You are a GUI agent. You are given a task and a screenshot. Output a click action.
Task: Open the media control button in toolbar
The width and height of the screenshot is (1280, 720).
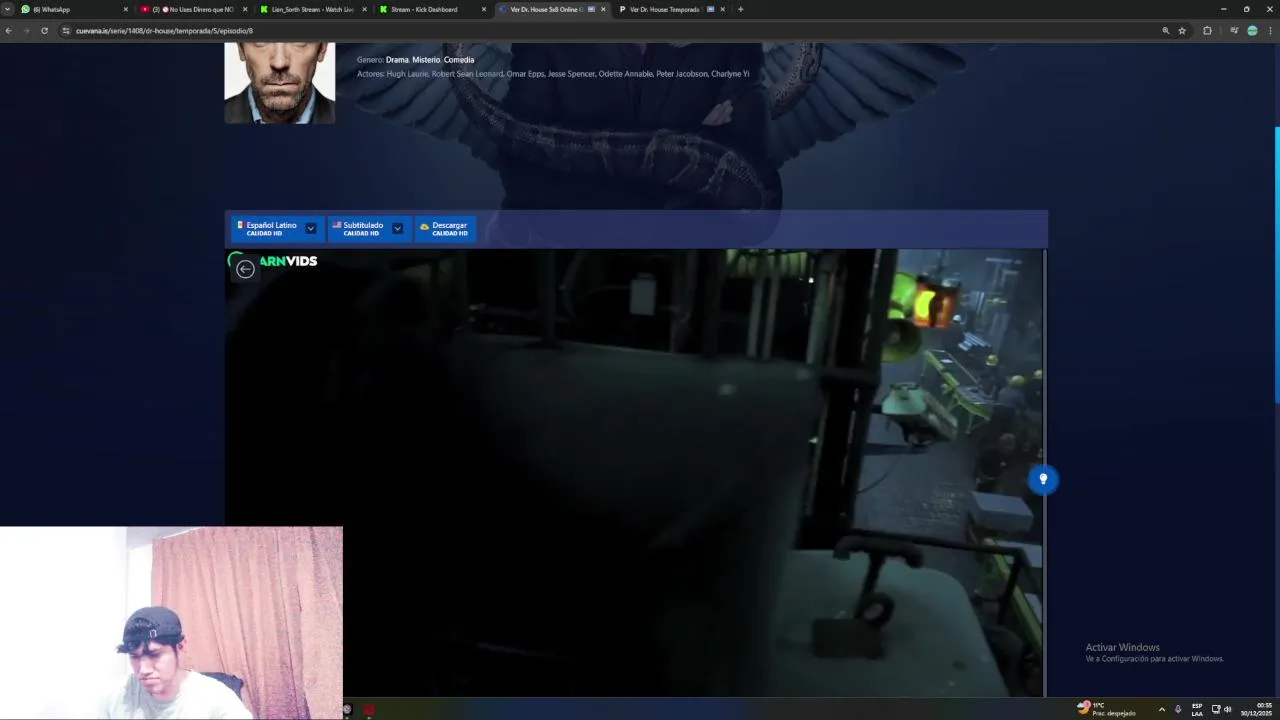pyautogui.click(x=1234, y=31)
